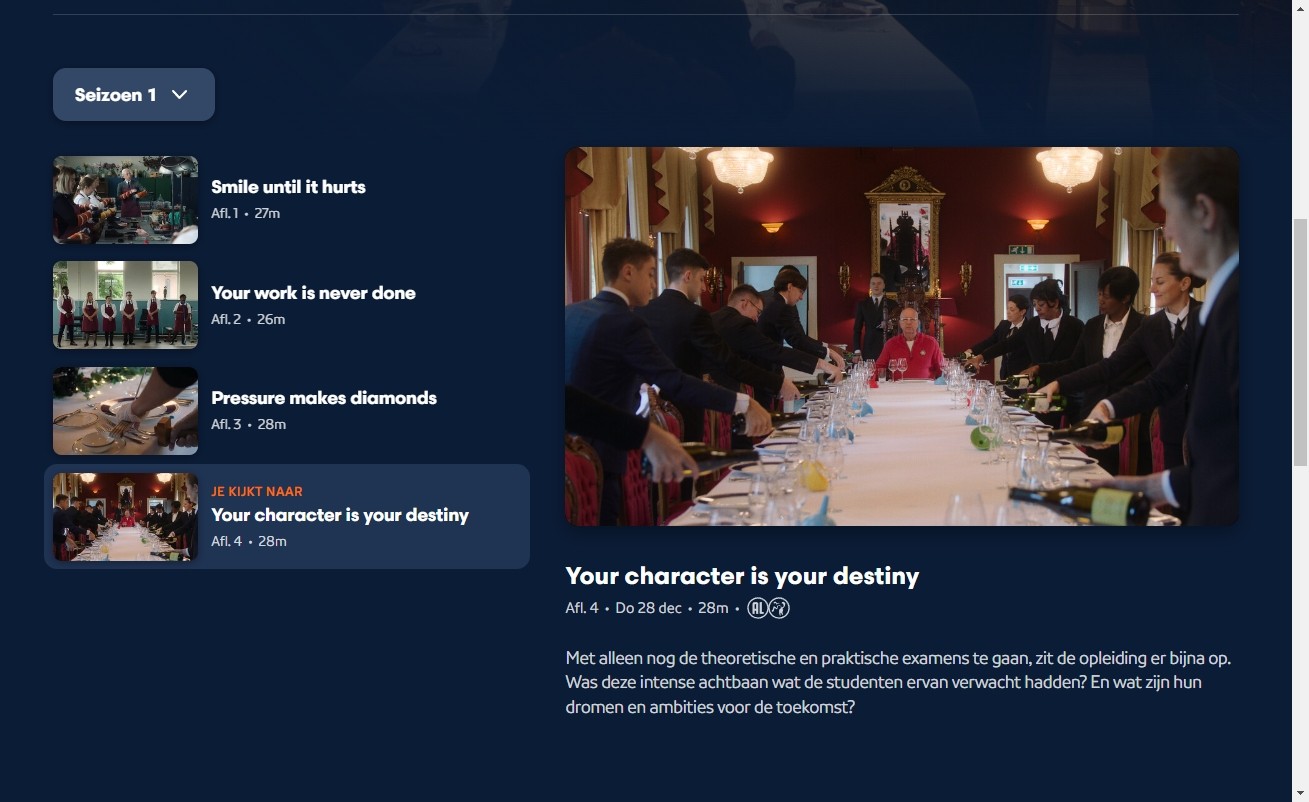1309x802 pixels.
Task: Click the large Your character is your destiny heading
Action: [742, 576]
